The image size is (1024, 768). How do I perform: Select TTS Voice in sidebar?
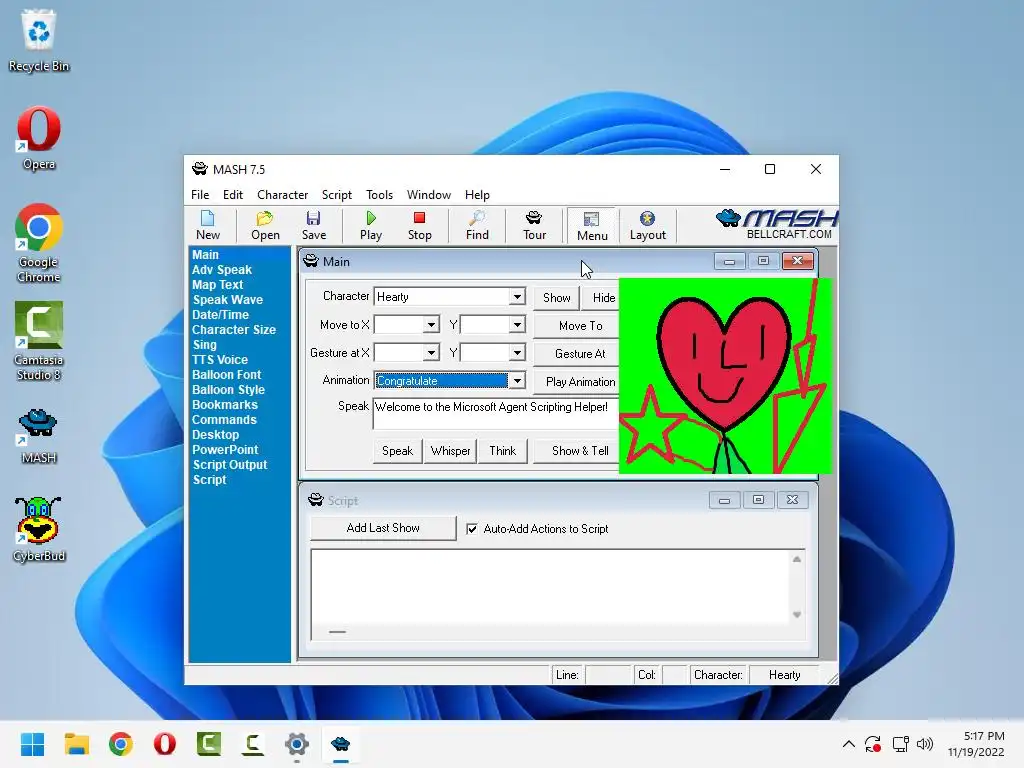219,360
